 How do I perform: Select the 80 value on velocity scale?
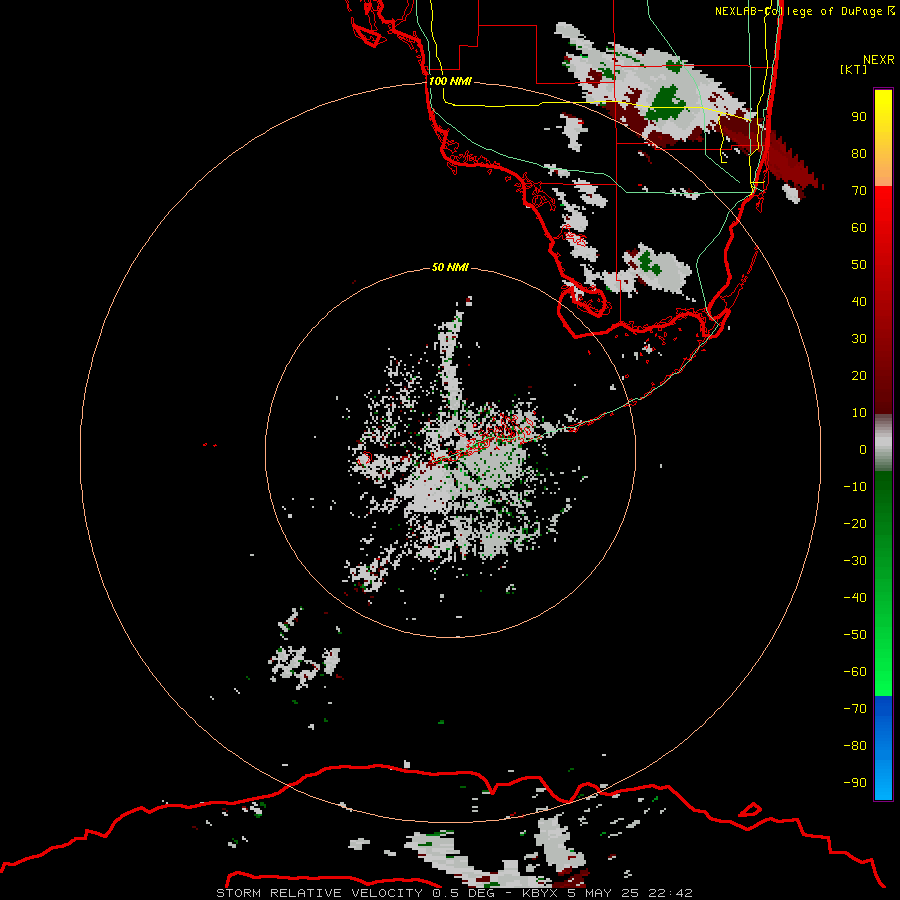click(x=859, y=154)
